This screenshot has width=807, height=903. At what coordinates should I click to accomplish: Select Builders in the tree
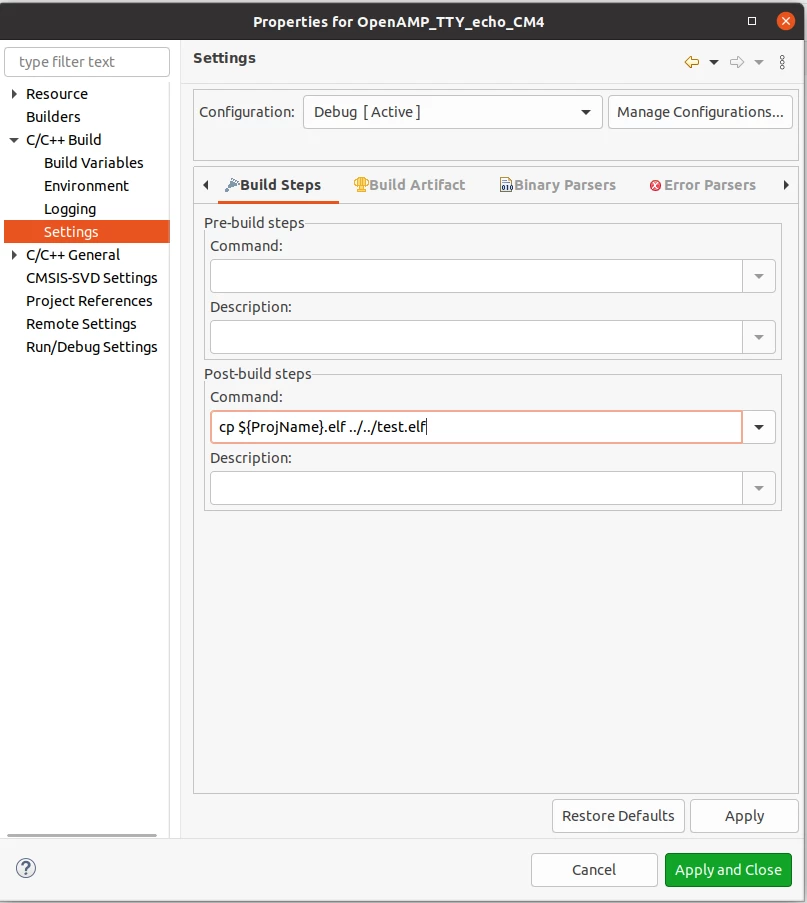pyautogui.click(x=53, y=117)
